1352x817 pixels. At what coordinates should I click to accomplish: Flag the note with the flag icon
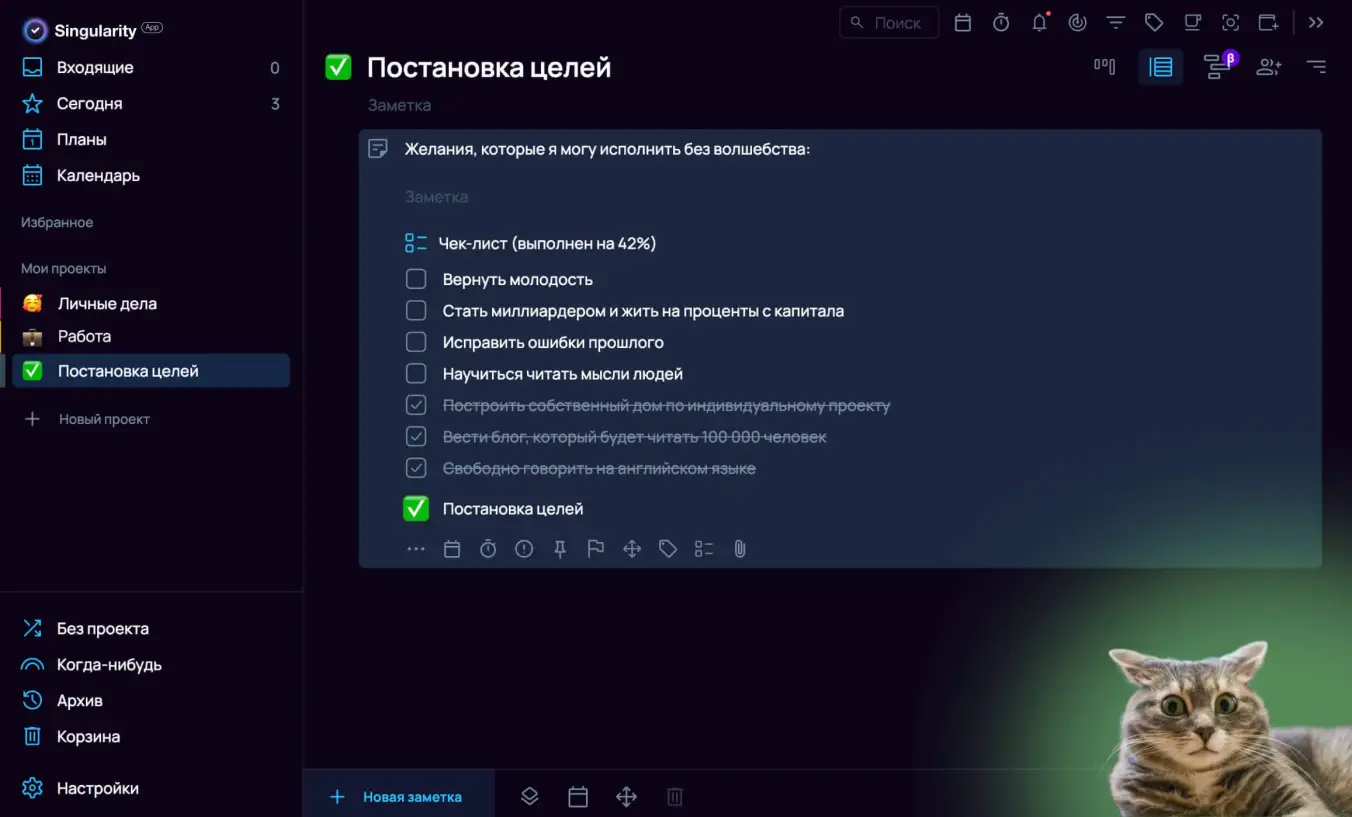click(x=596, y=549)
